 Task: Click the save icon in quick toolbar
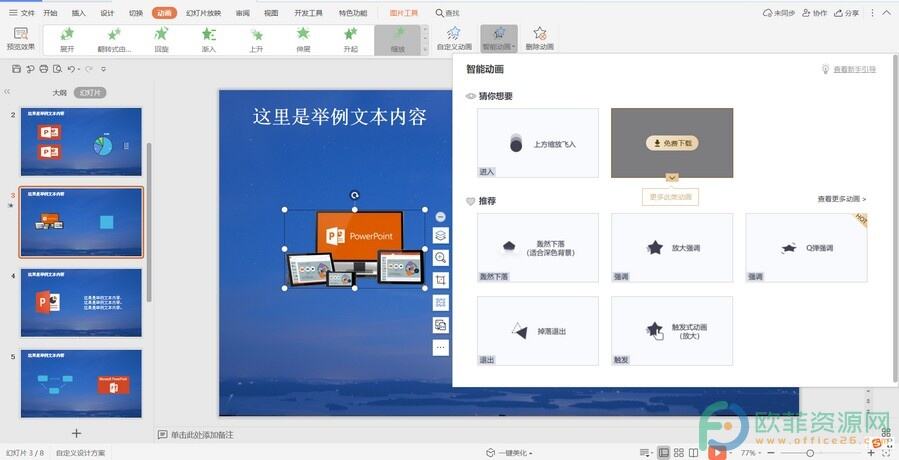coord(16,69)
